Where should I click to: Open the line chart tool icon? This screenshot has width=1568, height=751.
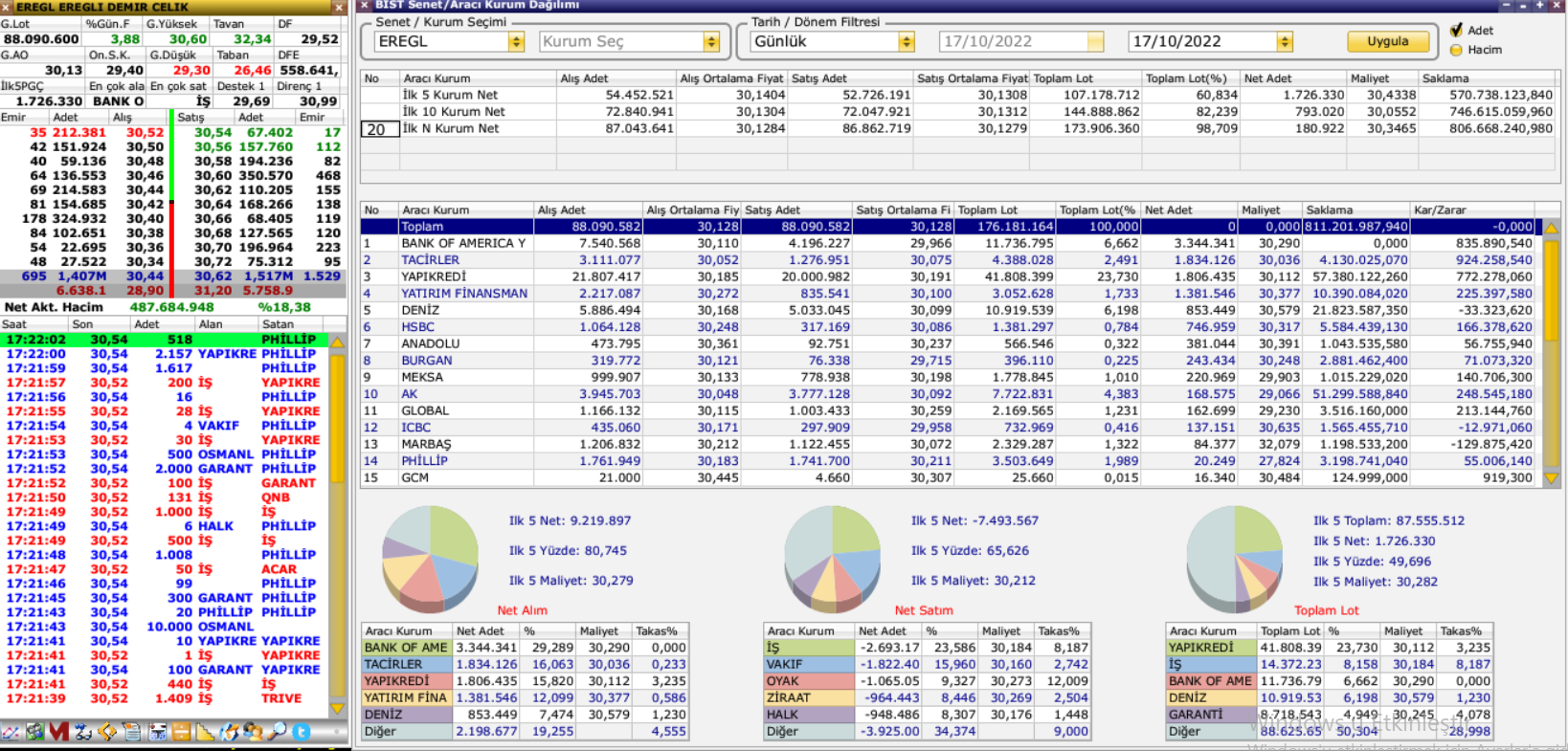[x=11, y=732]
